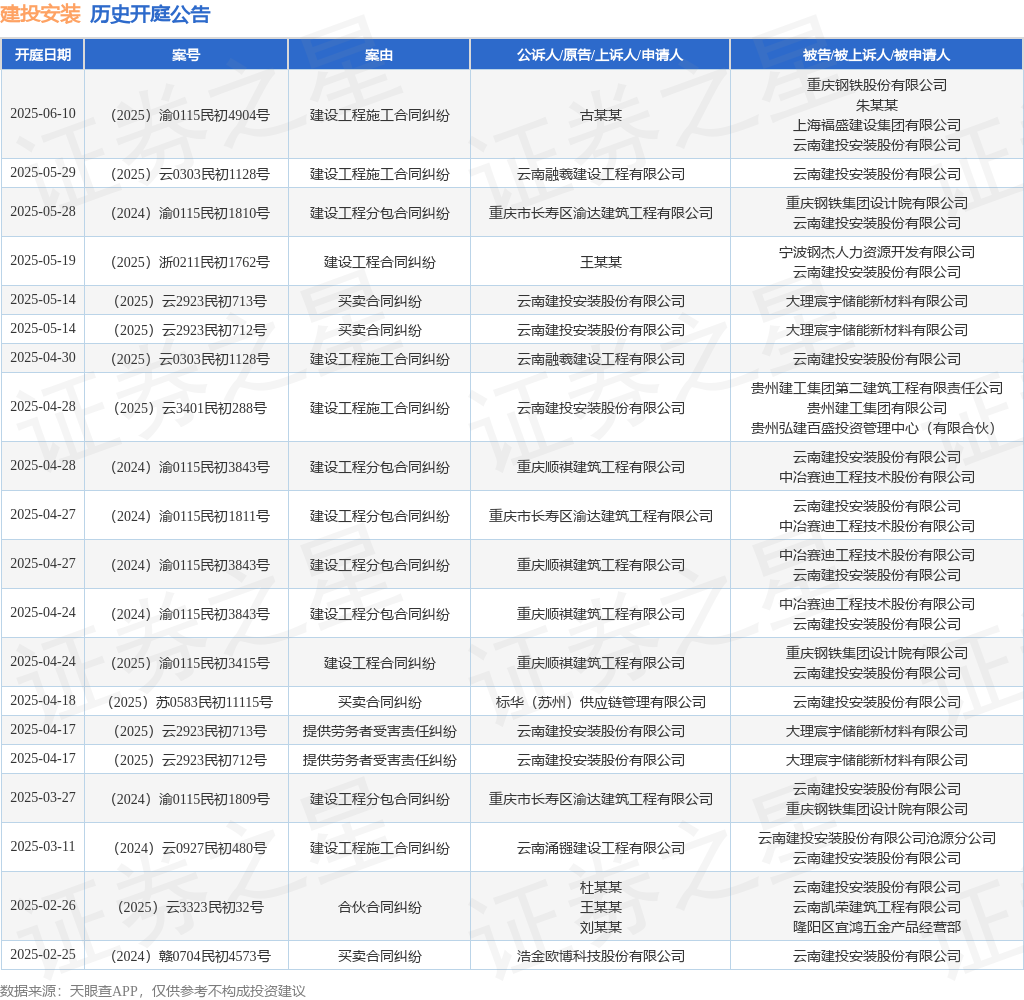Click plaintiff 浩金欧博科技股份有限公司
The width and height of the screenshot is (1024, 1000).
coord(600,956)
